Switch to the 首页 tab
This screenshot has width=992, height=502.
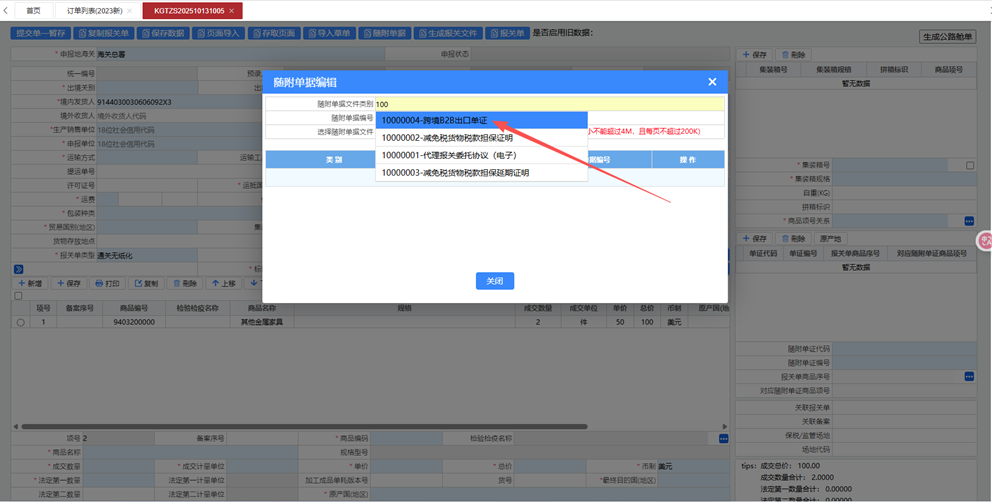point(33,10)
